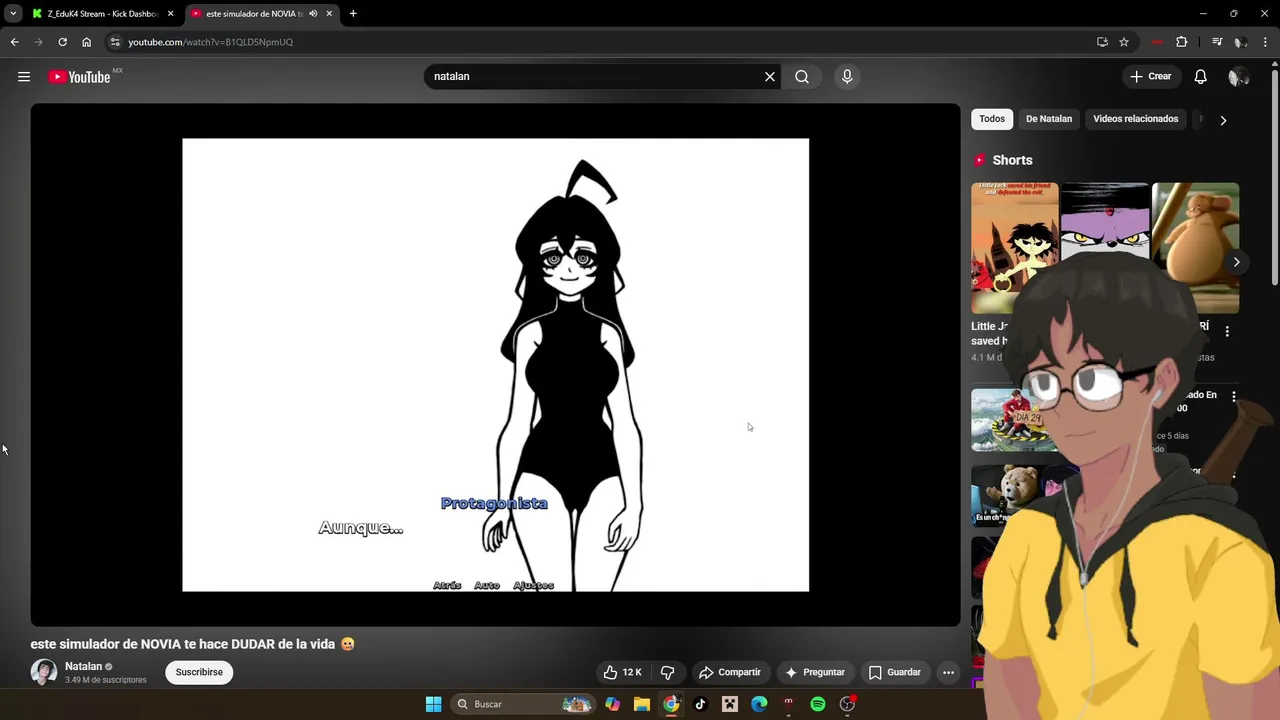1280x720 pixels.
Task: Click the taskbar Buscar search box
Action: point(525,704)
